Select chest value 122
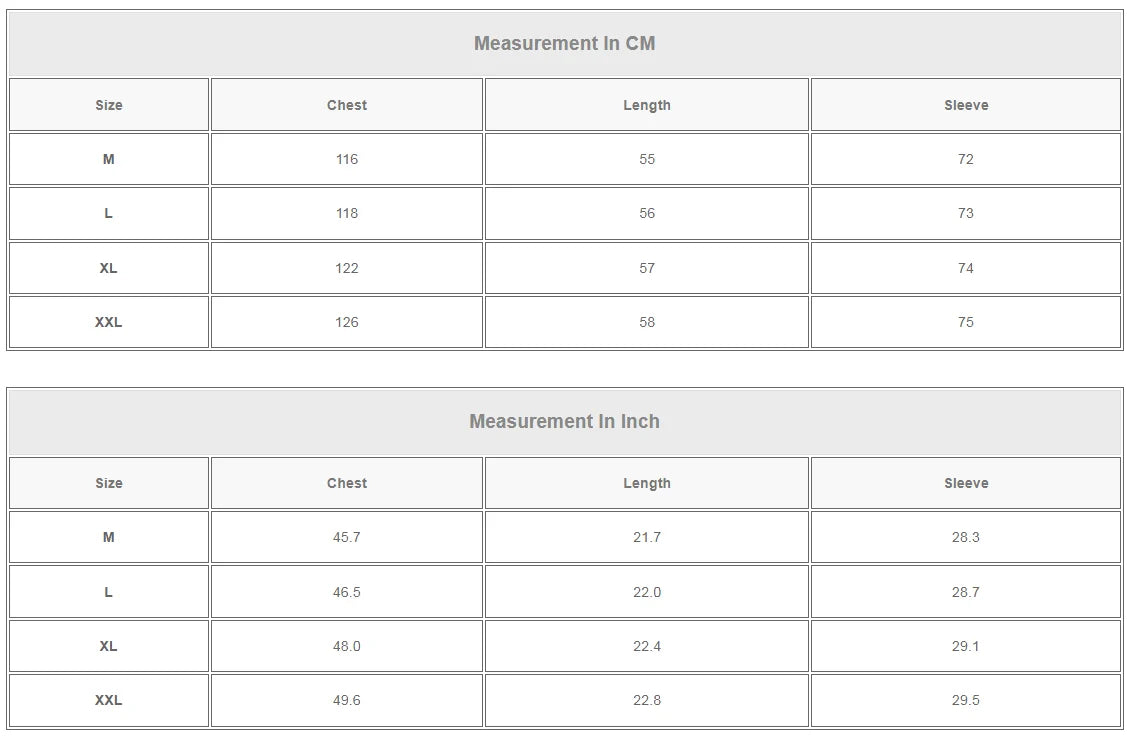Viewport: 1127px width, 737px height. click(347, 268)
